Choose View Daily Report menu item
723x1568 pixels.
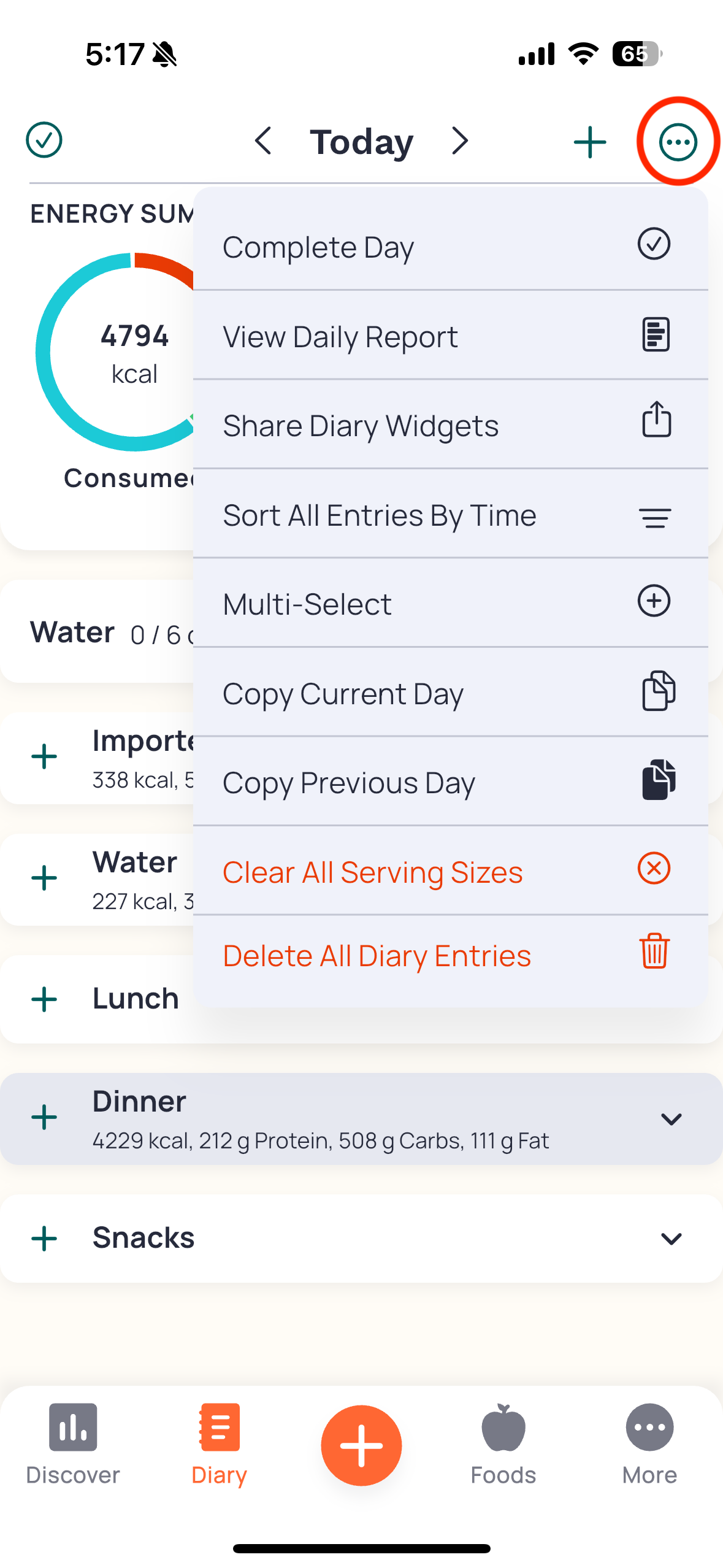pyautogui.click(x=451, y=335)
